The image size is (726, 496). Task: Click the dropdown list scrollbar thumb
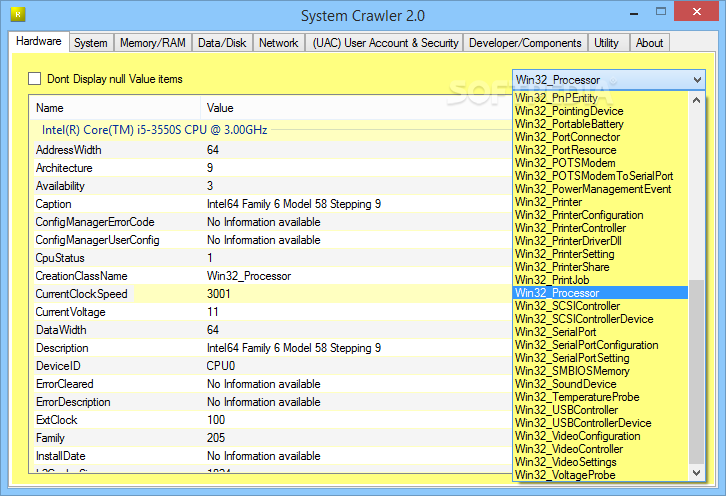[696, 372]
